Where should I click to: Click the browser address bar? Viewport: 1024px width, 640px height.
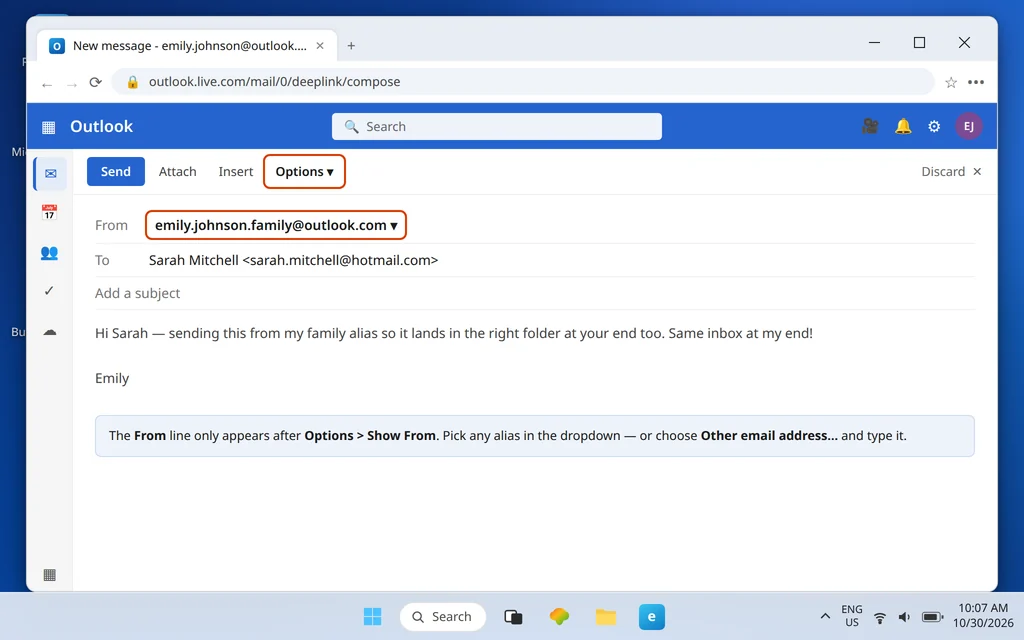(x=522, y=82)
